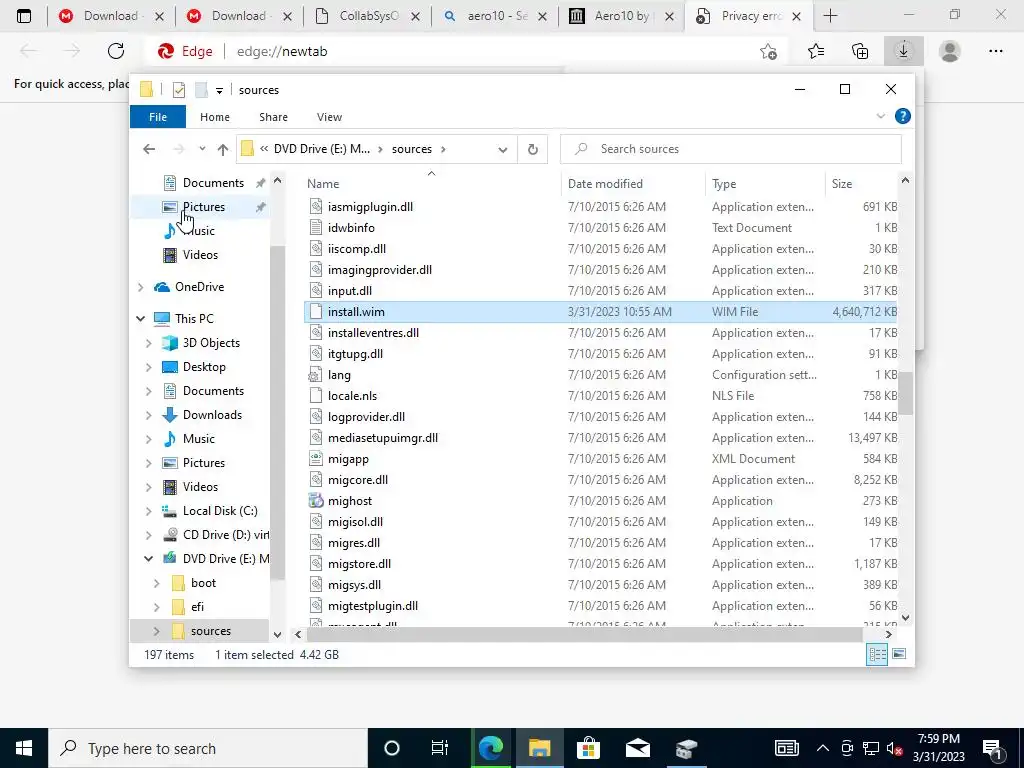
Task: Select Videos in Quick access
Action: 200,255
